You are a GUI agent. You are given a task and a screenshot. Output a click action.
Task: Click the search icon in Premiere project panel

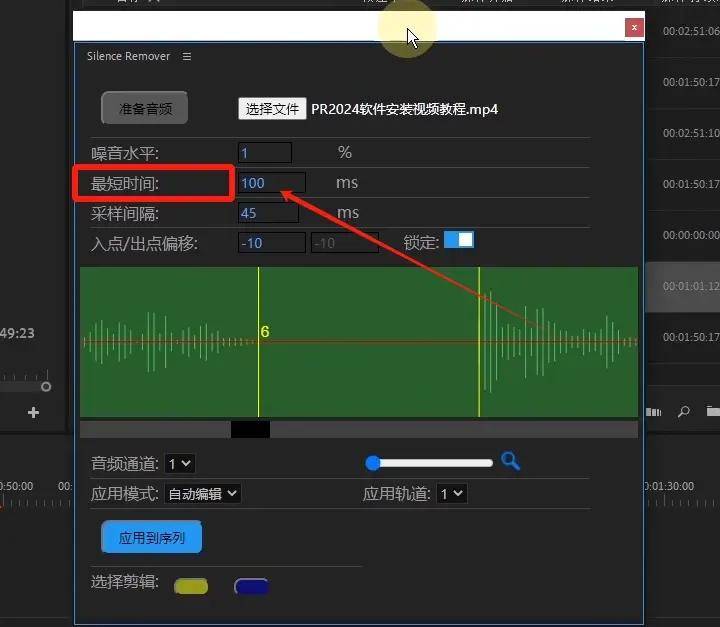pos(683,411)
